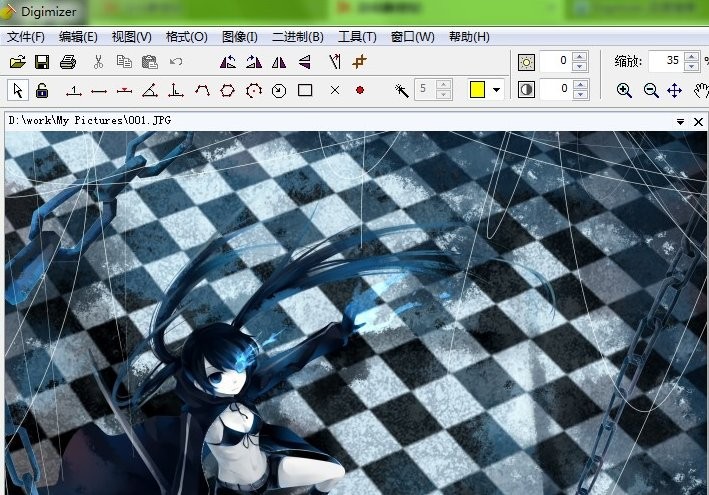The image size is (709, 495).
Task: Open the 格式(O) menu
Action: [x=186, y=37]
